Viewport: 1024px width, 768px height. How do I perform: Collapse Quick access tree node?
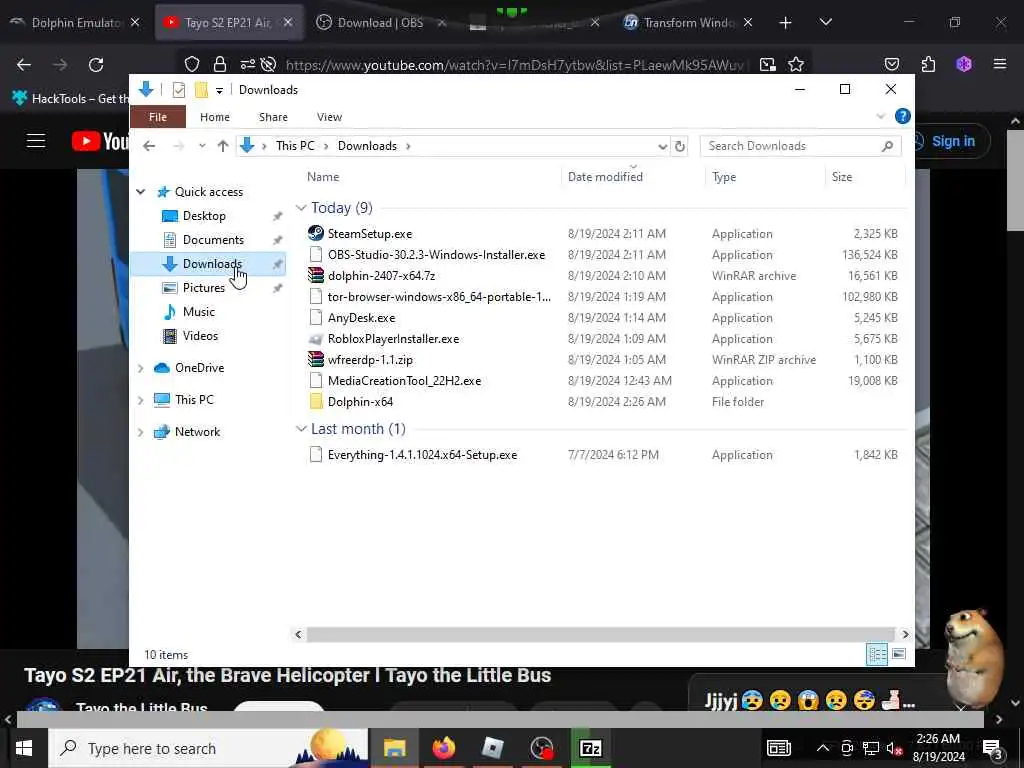pos(140,191)
